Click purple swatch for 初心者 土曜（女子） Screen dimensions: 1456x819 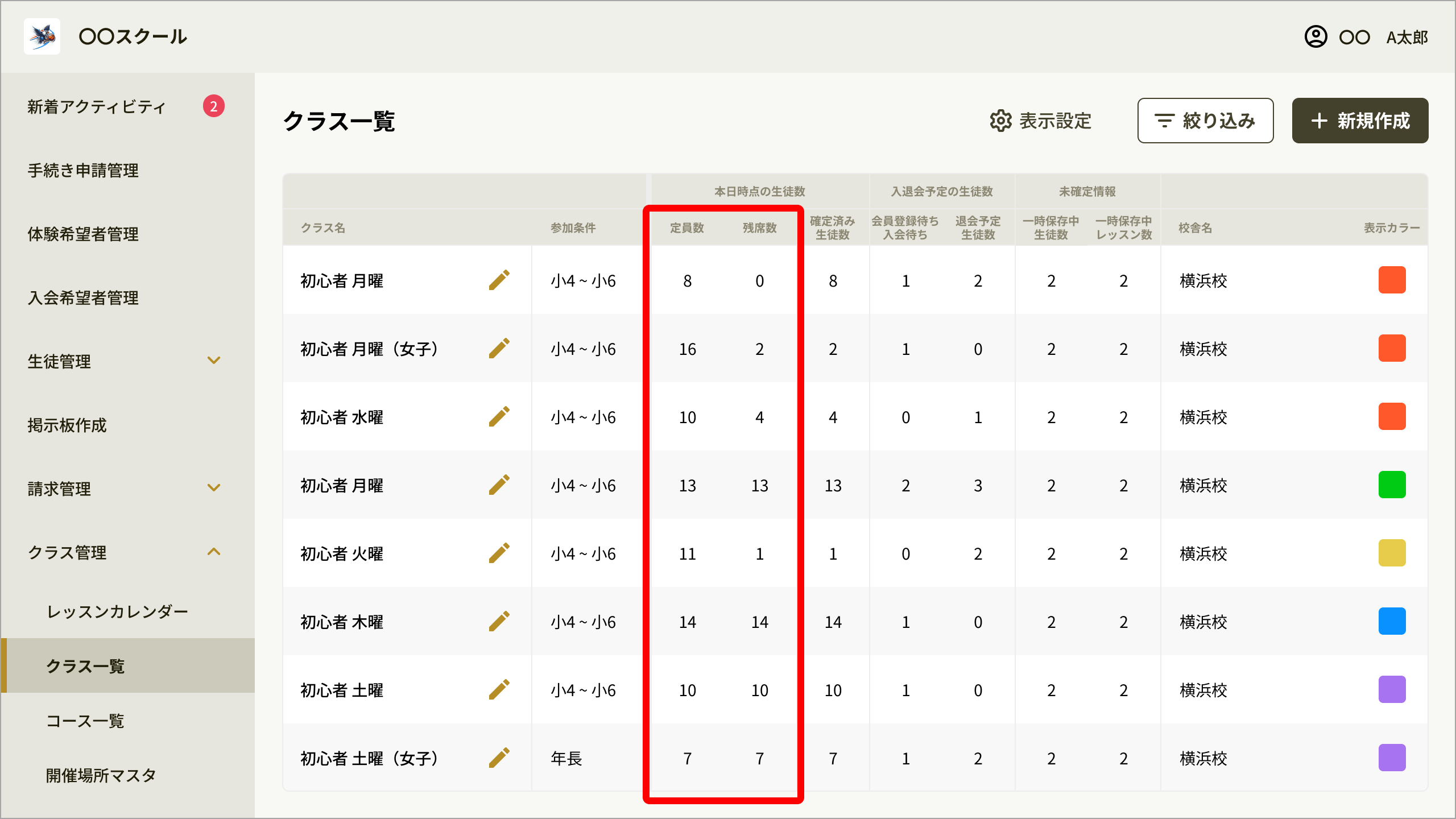1392,758
